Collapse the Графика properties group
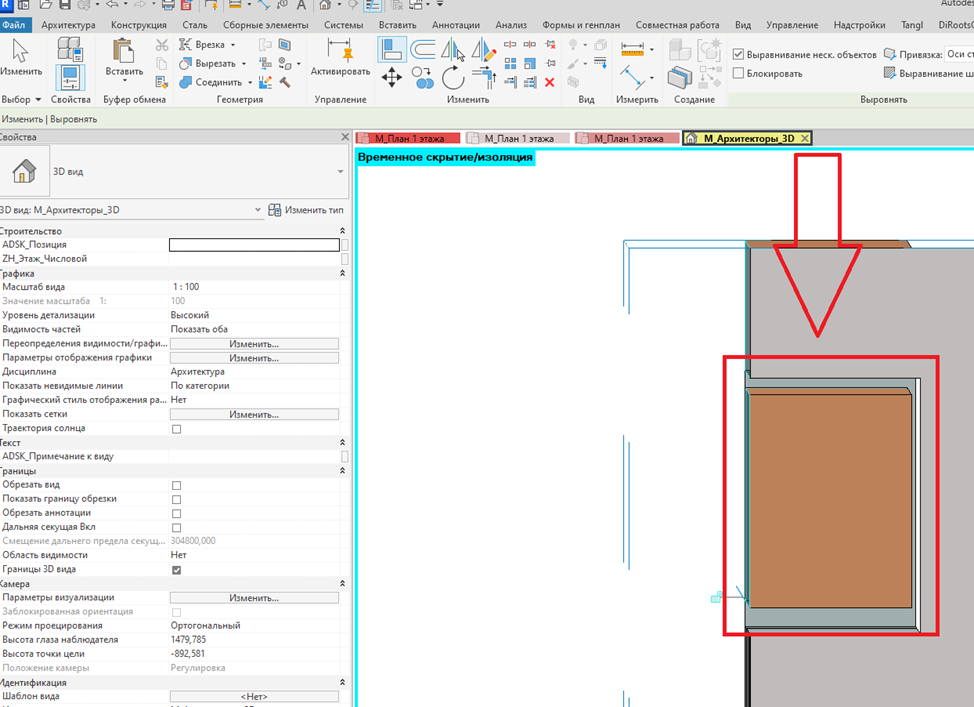Screen dimensions: 974x707 tap(342, 273)
